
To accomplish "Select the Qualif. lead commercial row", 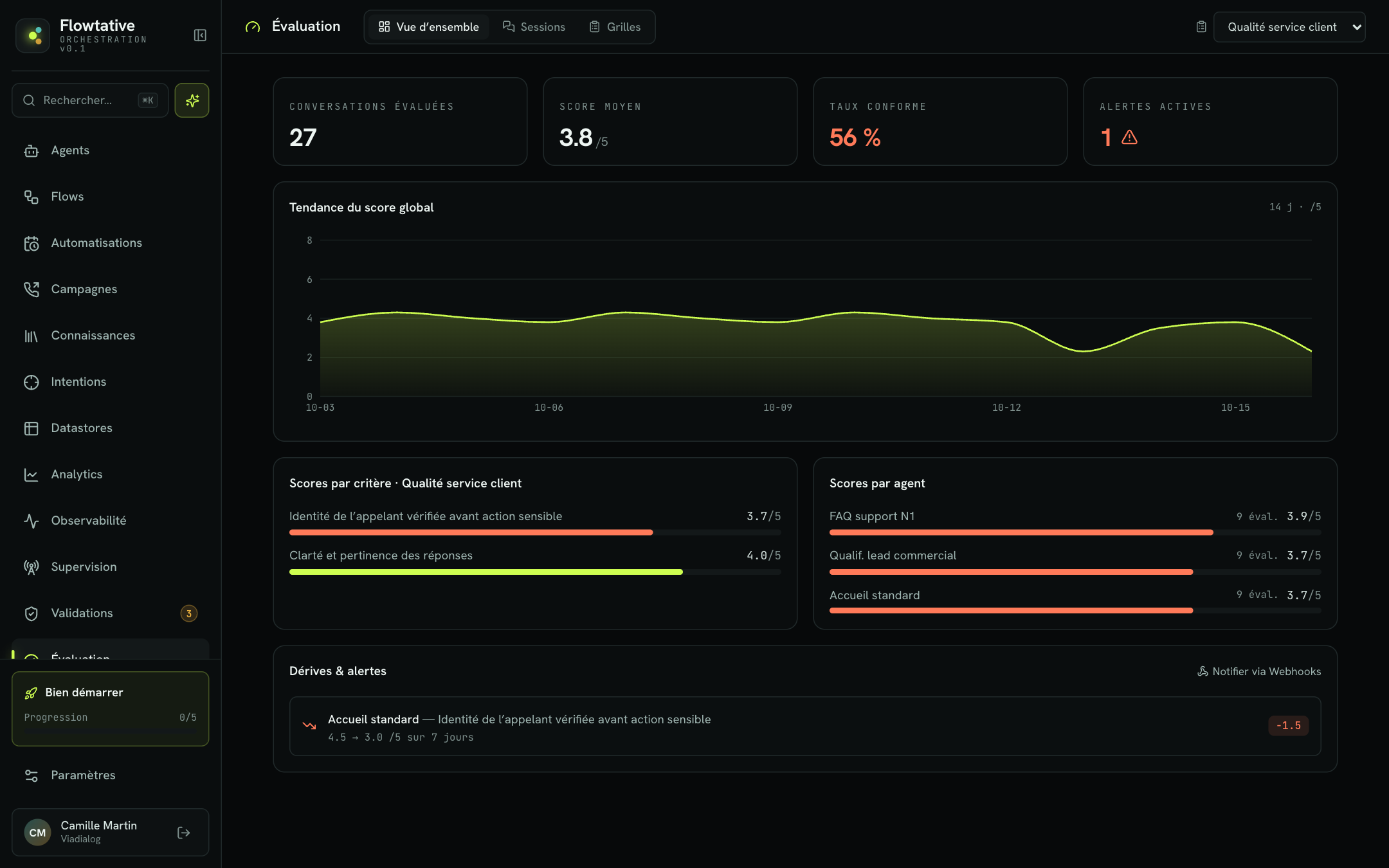I will point(1075,563).
